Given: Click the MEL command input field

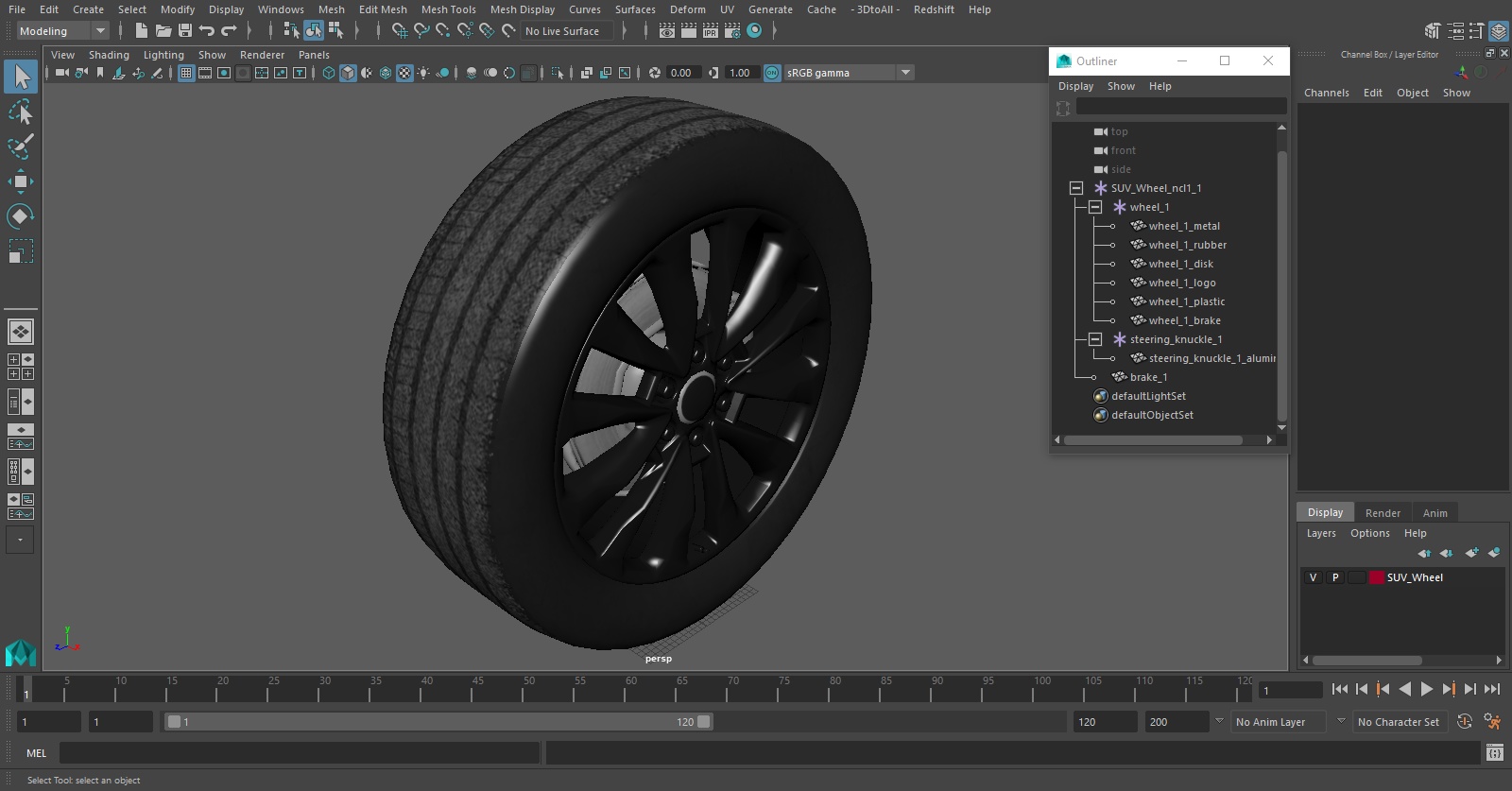Looking at the screenshot, I should pos(300,753).
